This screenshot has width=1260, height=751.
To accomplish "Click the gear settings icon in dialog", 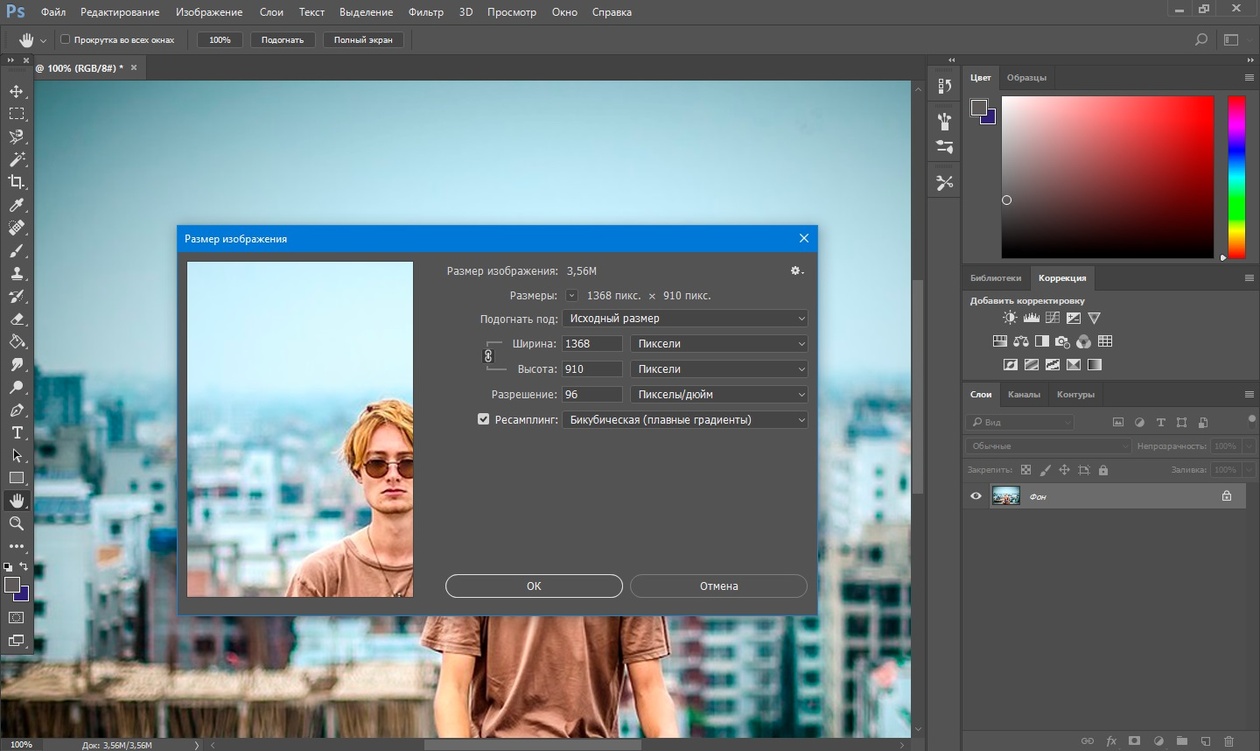I will [x=796, y=271].
